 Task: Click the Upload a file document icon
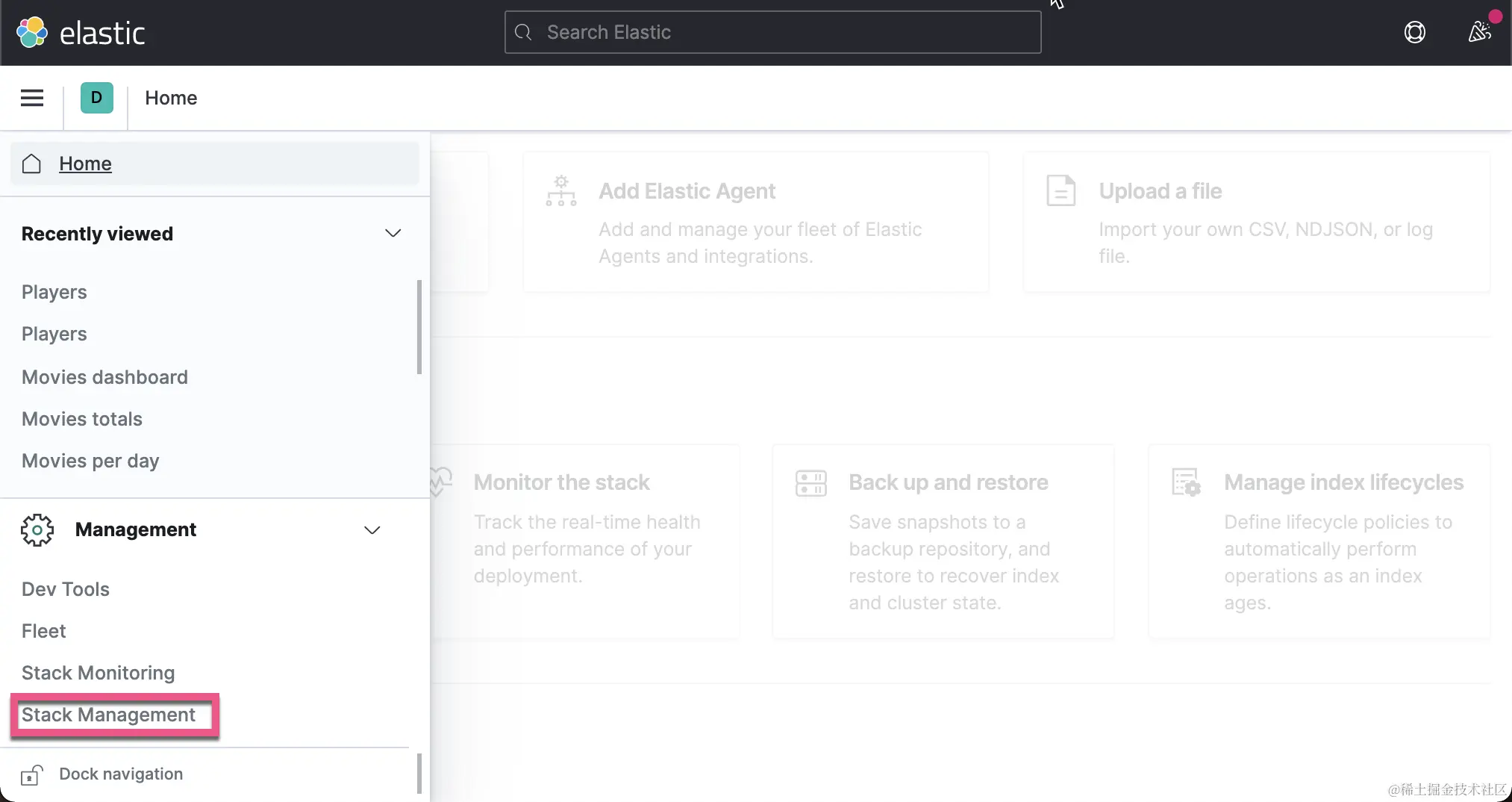pyautogui.click(x=1060, y=190)
